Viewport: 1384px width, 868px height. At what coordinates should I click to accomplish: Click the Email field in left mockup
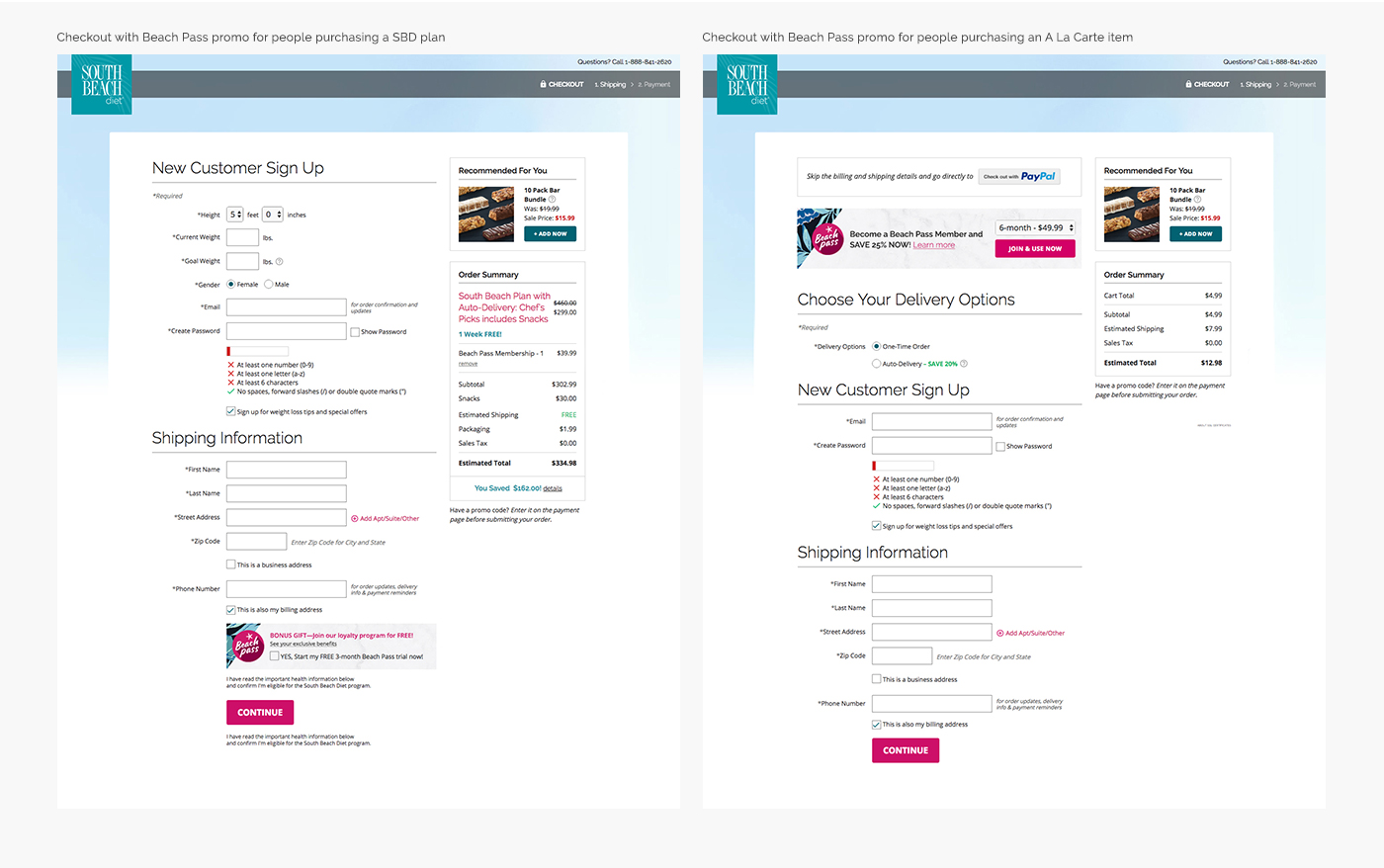pos(287,307)
